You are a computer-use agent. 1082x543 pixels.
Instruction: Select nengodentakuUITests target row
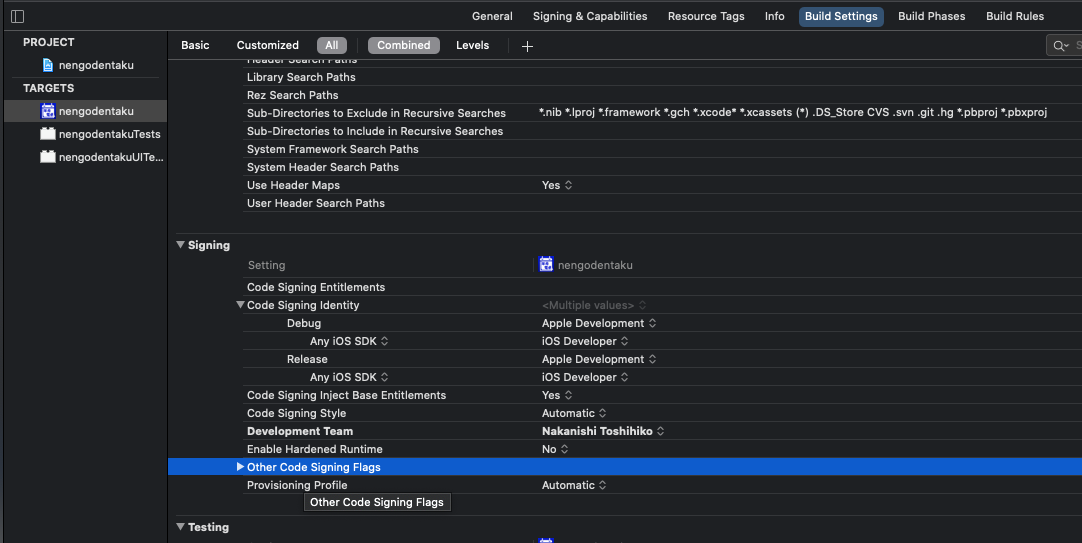click(x=86, y=157)
